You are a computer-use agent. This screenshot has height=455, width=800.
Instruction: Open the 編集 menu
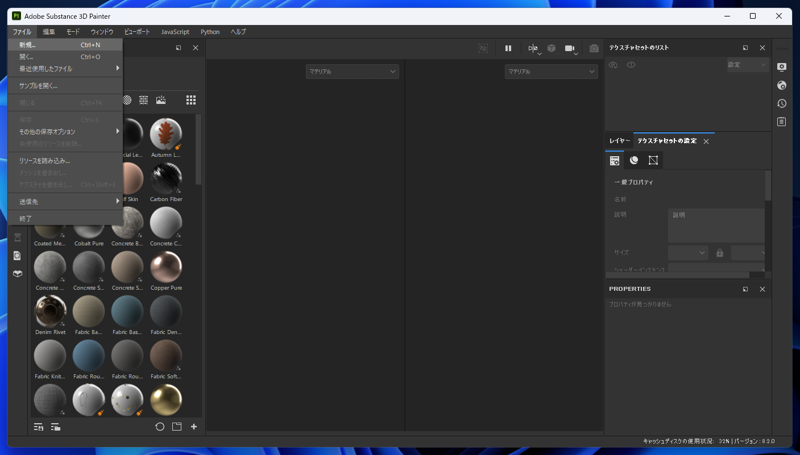(x=49, y=32)
